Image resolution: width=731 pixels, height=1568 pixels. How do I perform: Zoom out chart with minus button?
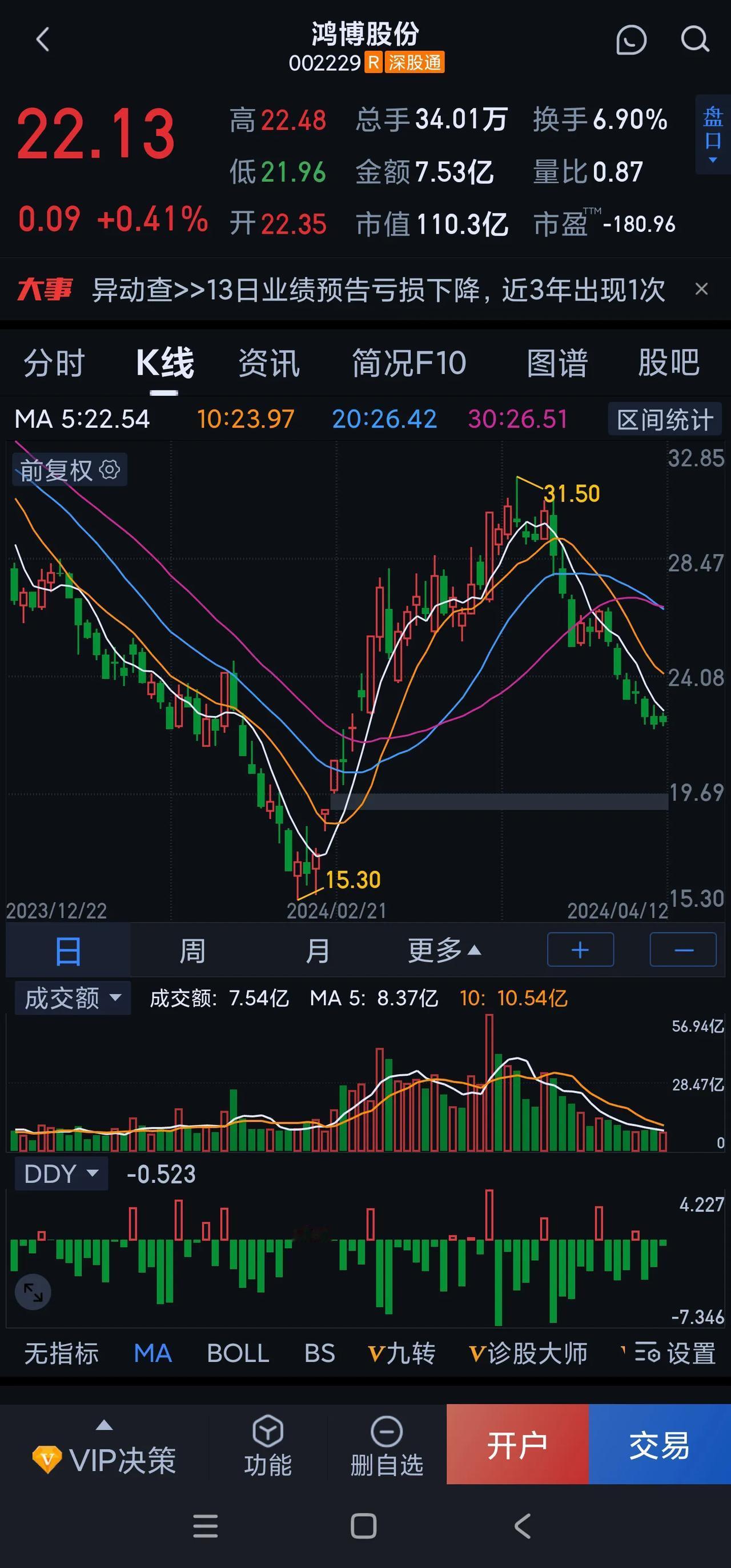point(683,950)
